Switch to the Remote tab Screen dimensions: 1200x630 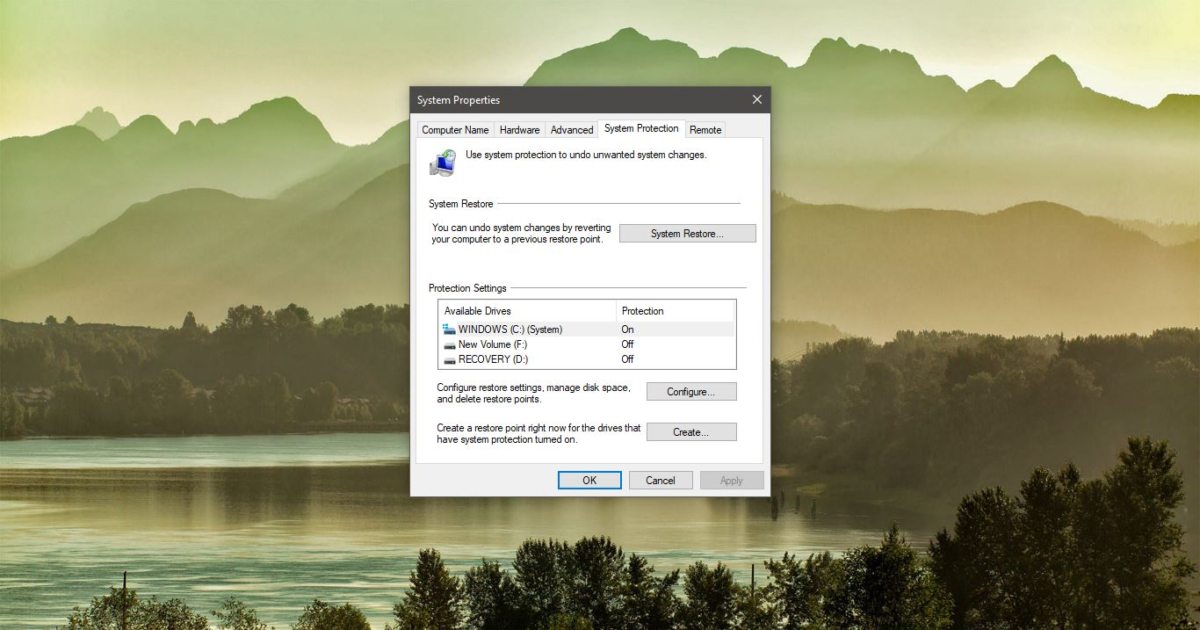tap(705, 129)
